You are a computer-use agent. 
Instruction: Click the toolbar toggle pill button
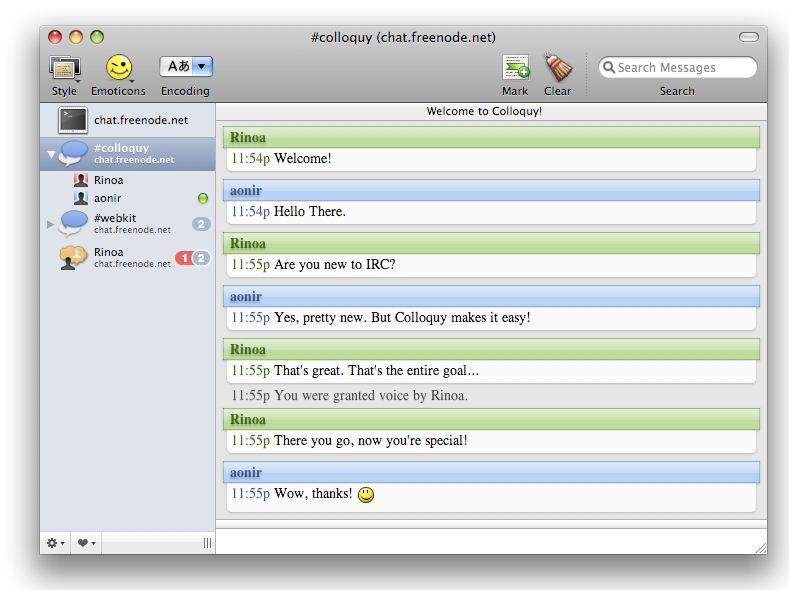click(x=748, y=37)
